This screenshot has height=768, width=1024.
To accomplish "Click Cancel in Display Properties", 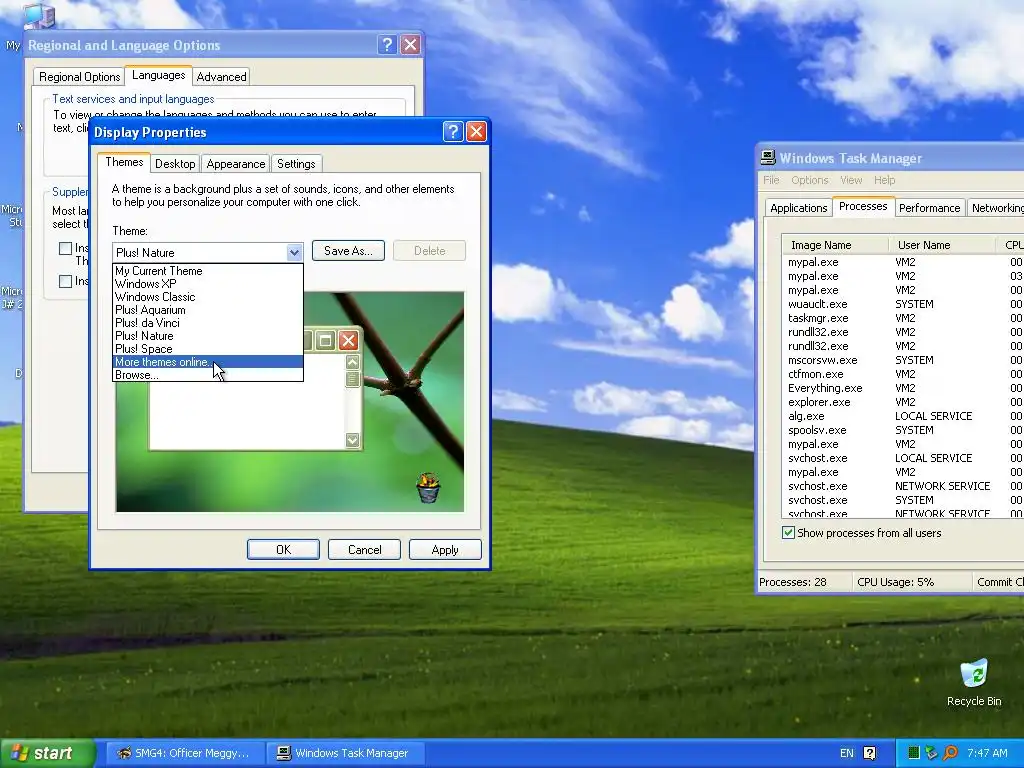I will (364, 549).
